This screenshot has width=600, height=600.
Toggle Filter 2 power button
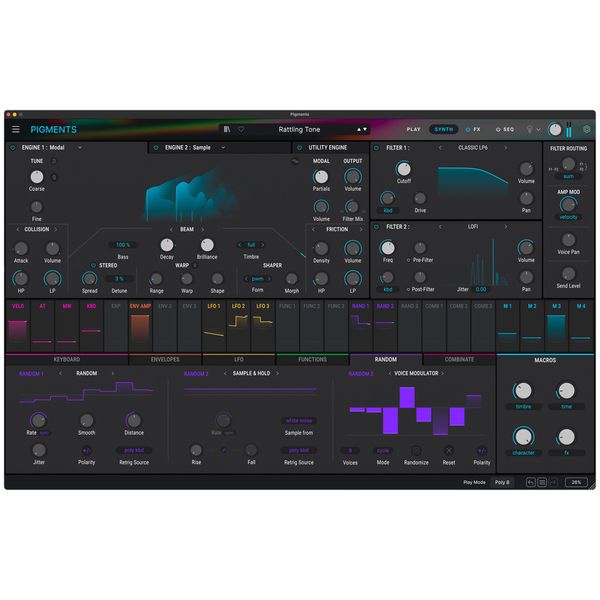pyautogui.click(x=376, y=227)
